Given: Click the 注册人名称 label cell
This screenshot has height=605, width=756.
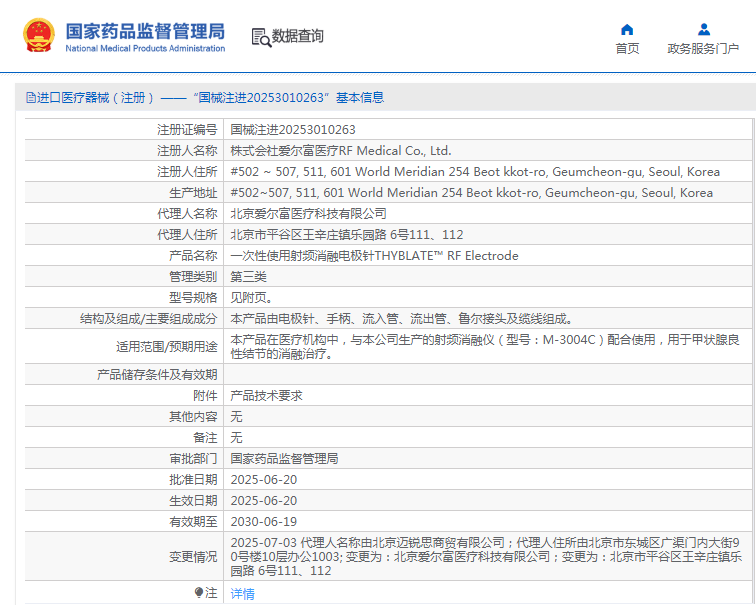Looking at the screenshot, I should pos(124,150).
